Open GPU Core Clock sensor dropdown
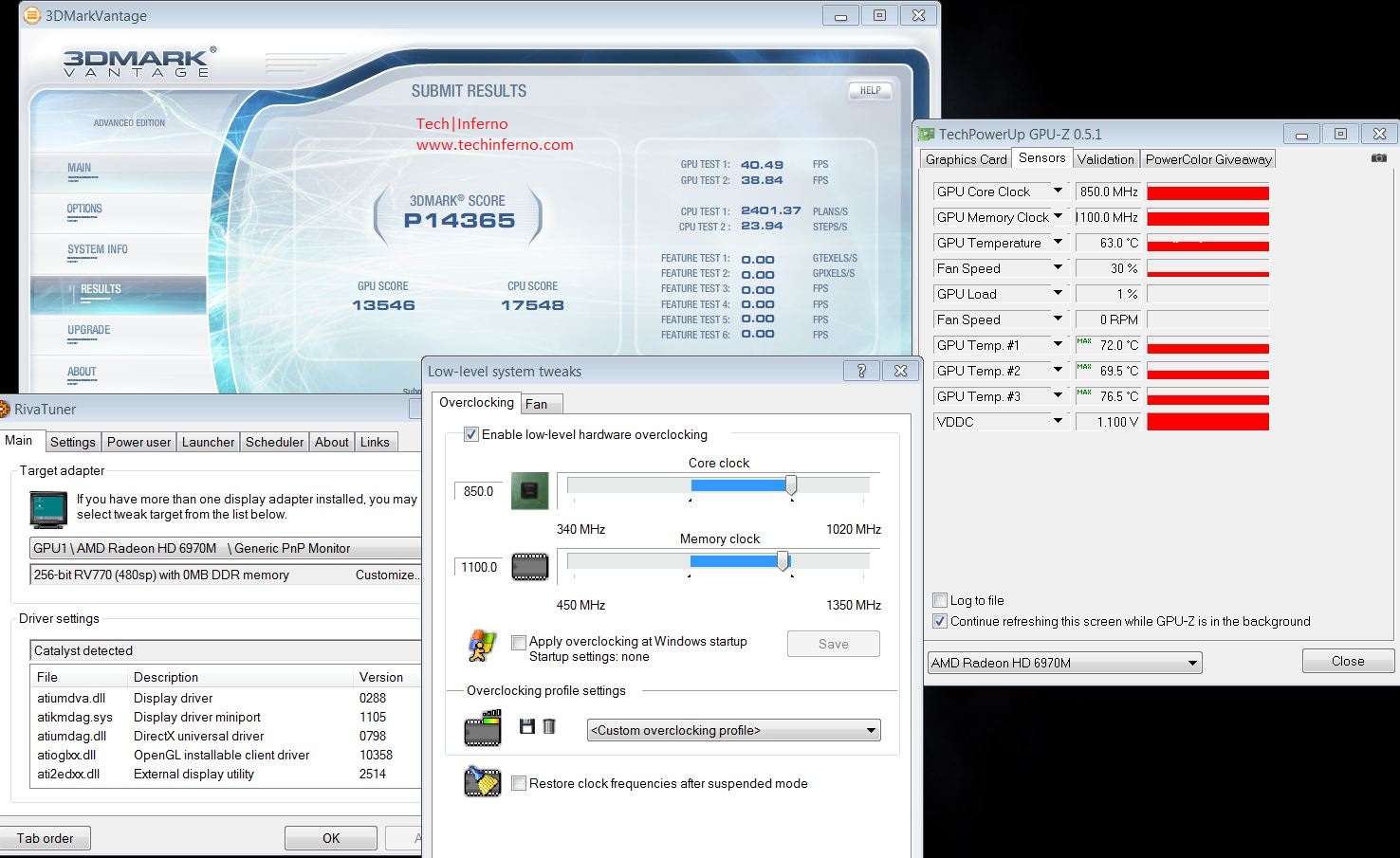Screen dimensions: 1400x858 [x=1058, y=192]
